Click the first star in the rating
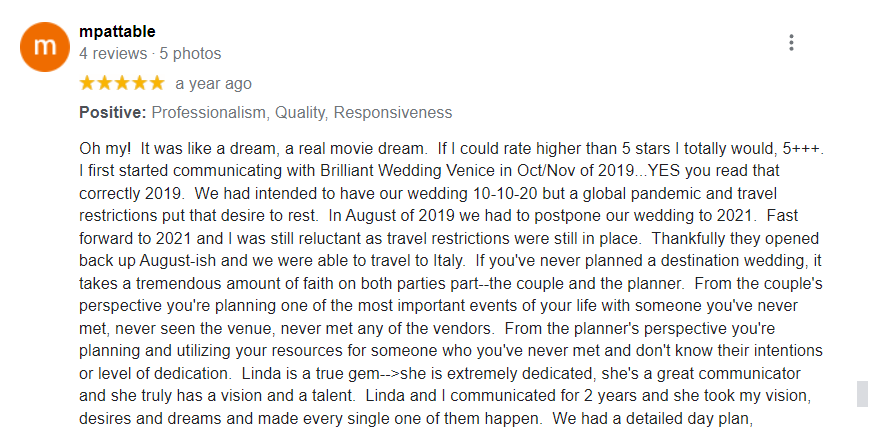The width and height of the screenshot is (892, 428). (x=88, y=83)
